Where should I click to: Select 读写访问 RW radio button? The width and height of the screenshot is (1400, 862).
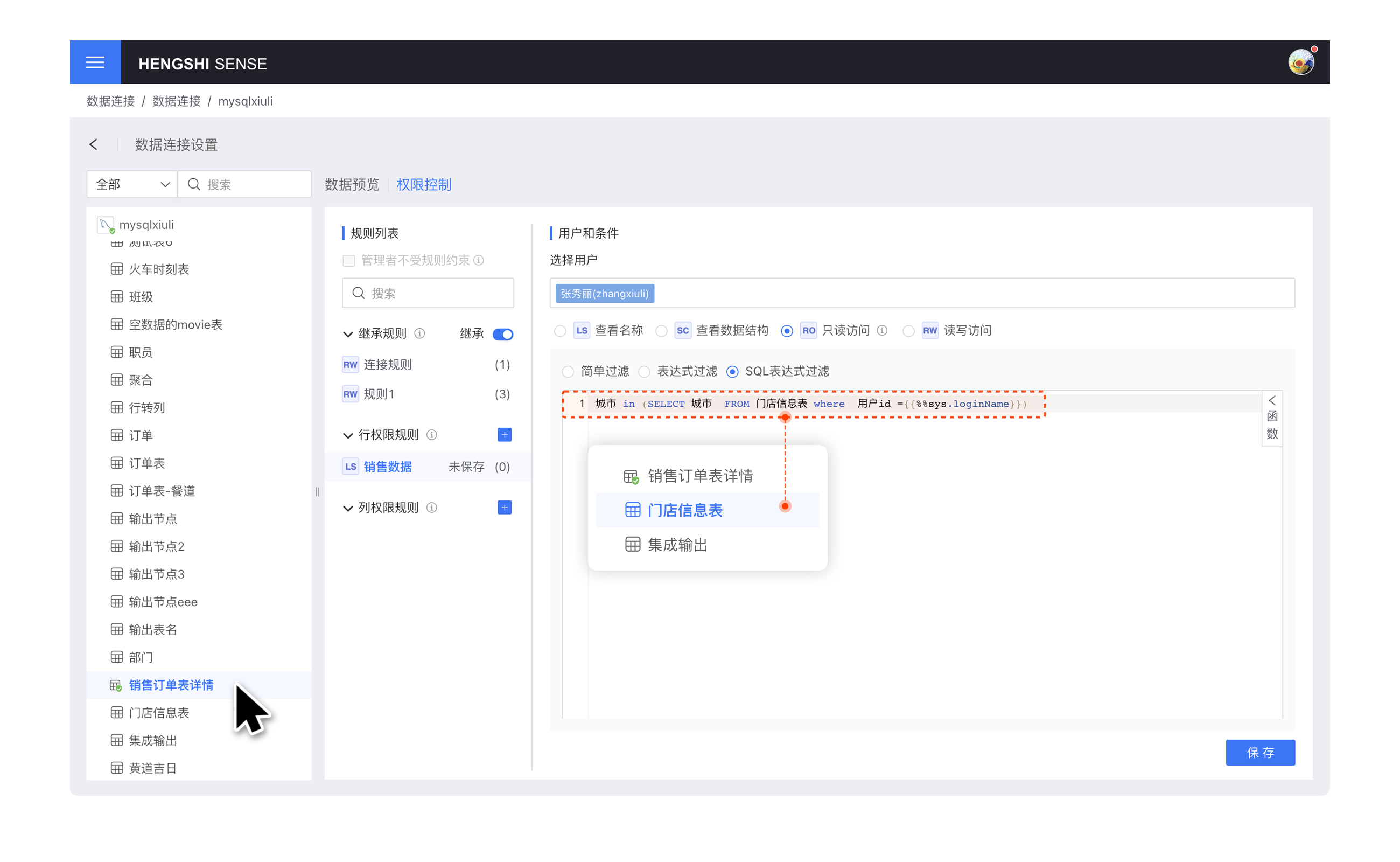908,331
